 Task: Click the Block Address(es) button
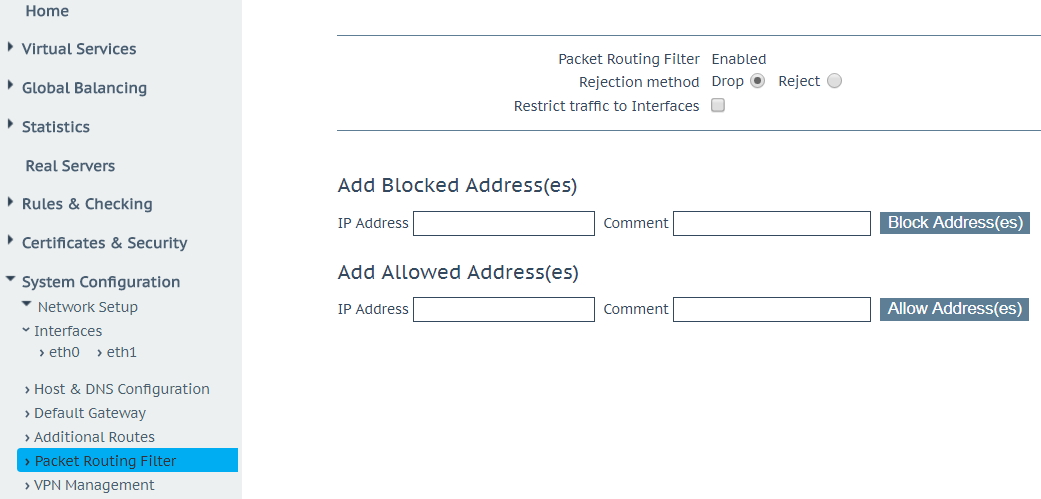click(955, 222)
